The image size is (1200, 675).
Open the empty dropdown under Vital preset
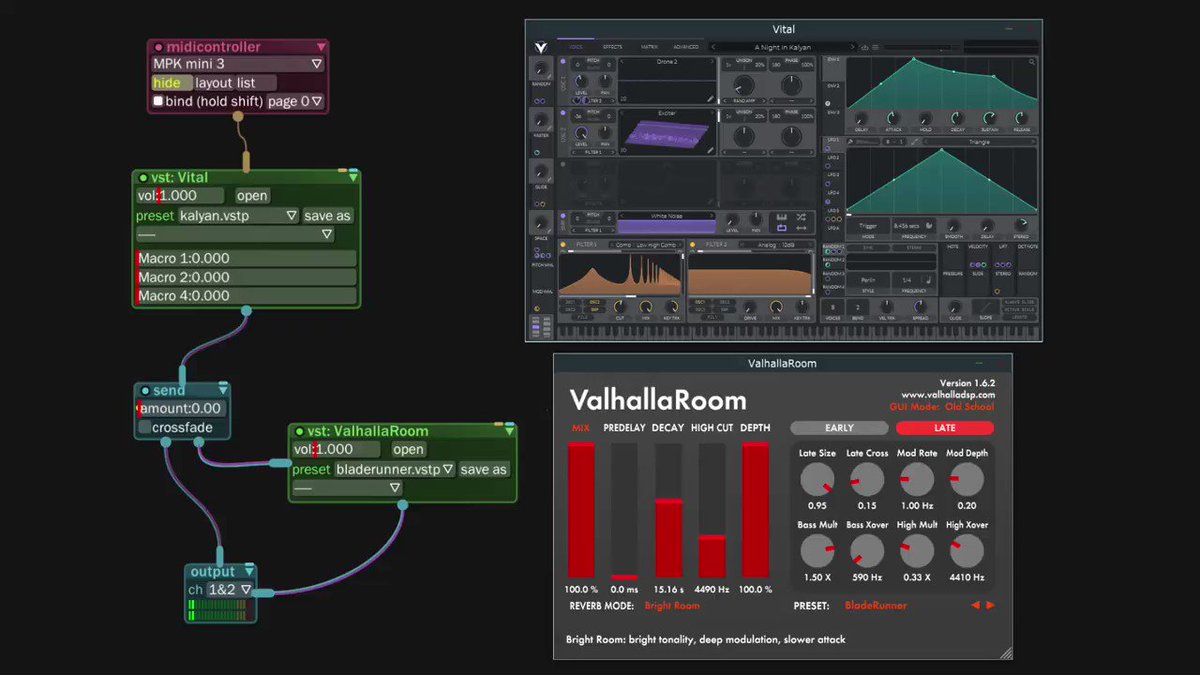(x=235, y=234)
